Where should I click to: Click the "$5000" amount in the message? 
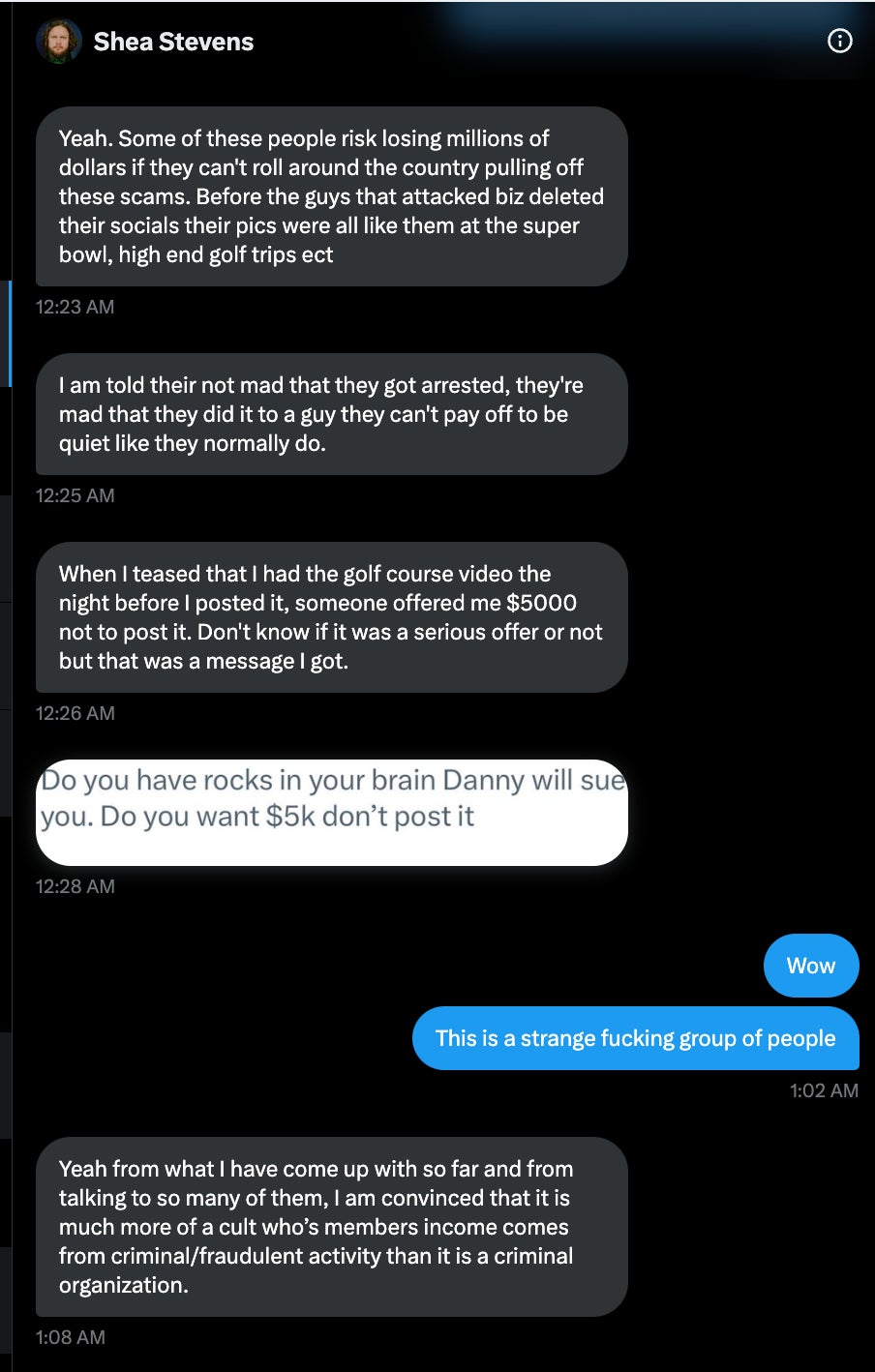[541, 603]
